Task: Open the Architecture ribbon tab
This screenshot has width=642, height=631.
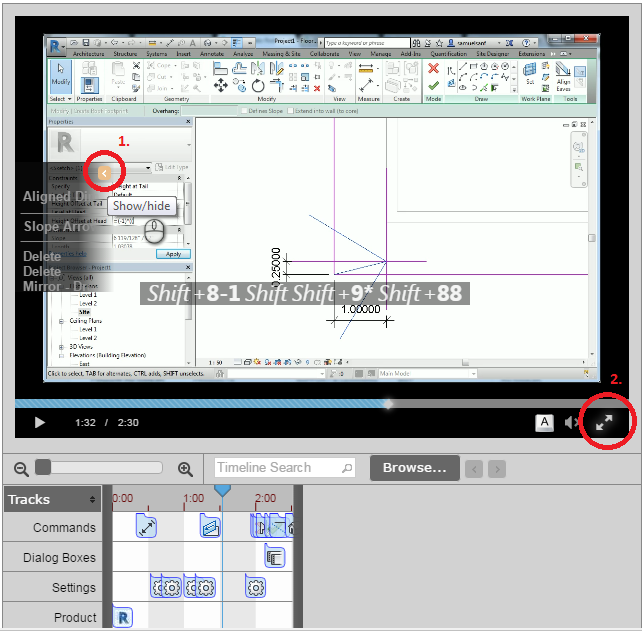Action: (88, 54)
